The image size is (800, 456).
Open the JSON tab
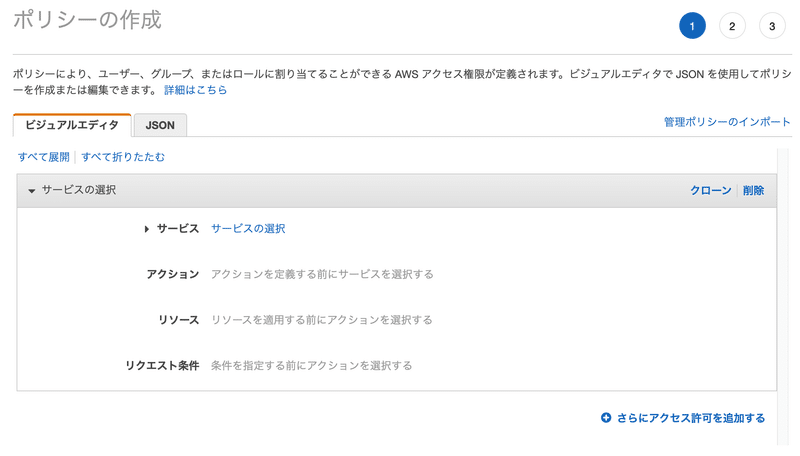[x=160, y=125]
